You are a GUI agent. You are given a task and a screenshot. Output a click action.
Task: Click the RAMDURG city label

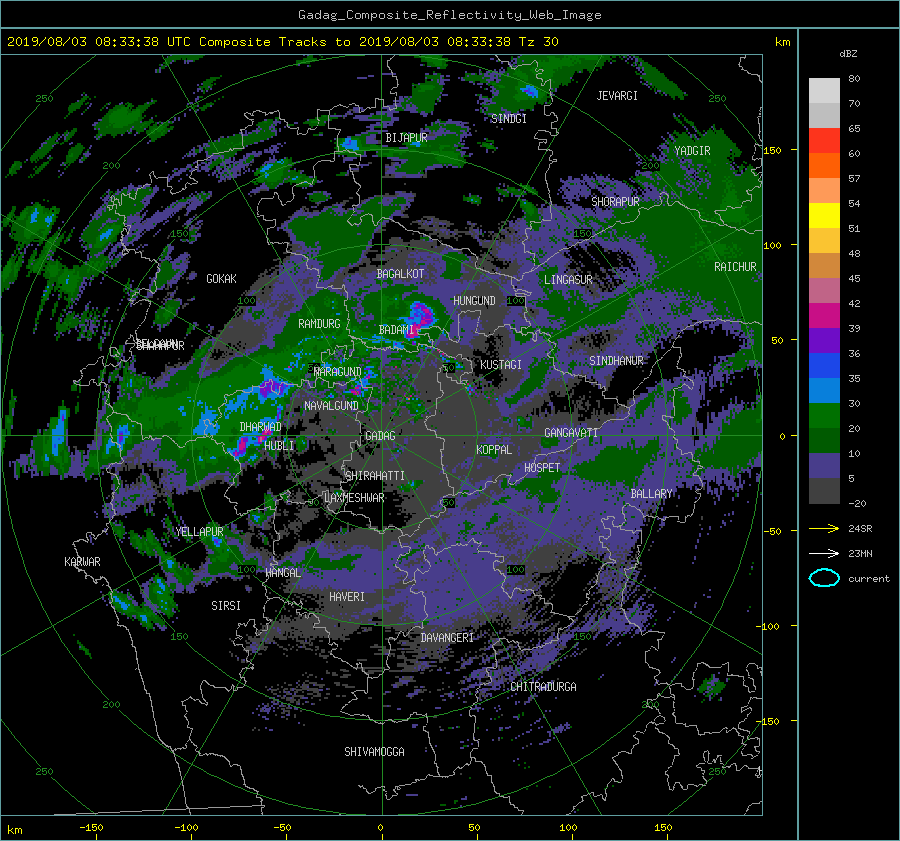click(x=319, y=324)
